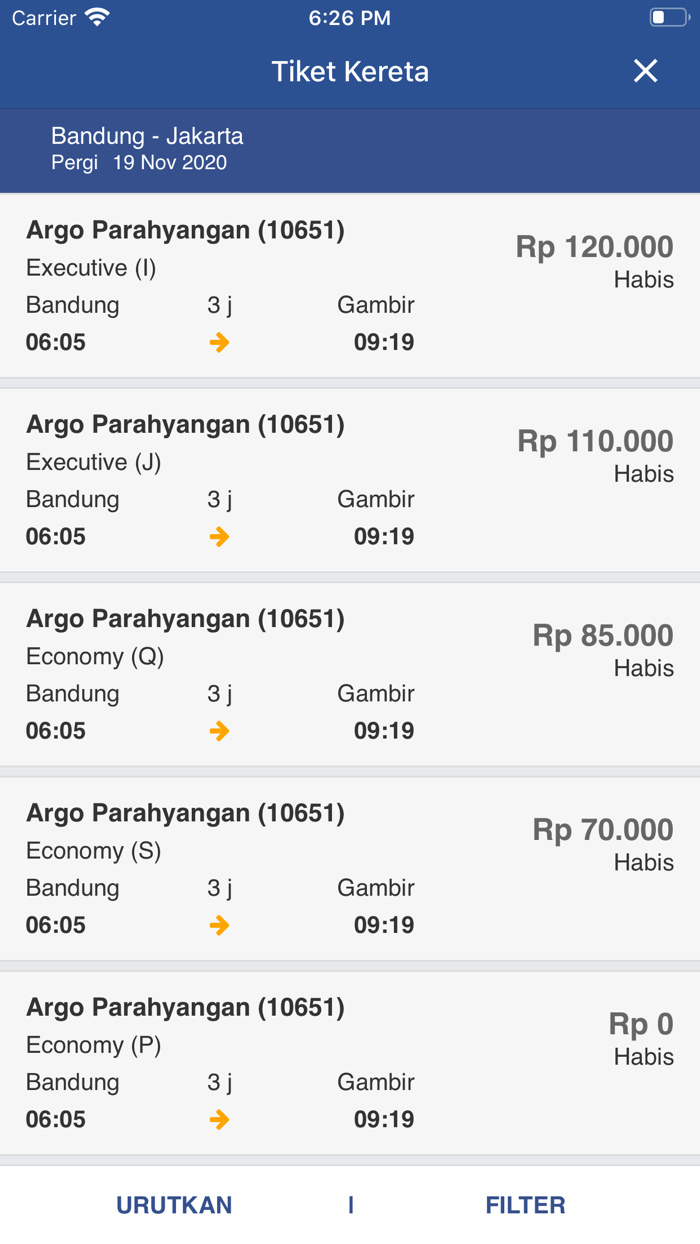Click orange arrow on Executive (I) ticket
The height and width of the screenshot is (1244, 700).
coord(218,342)
